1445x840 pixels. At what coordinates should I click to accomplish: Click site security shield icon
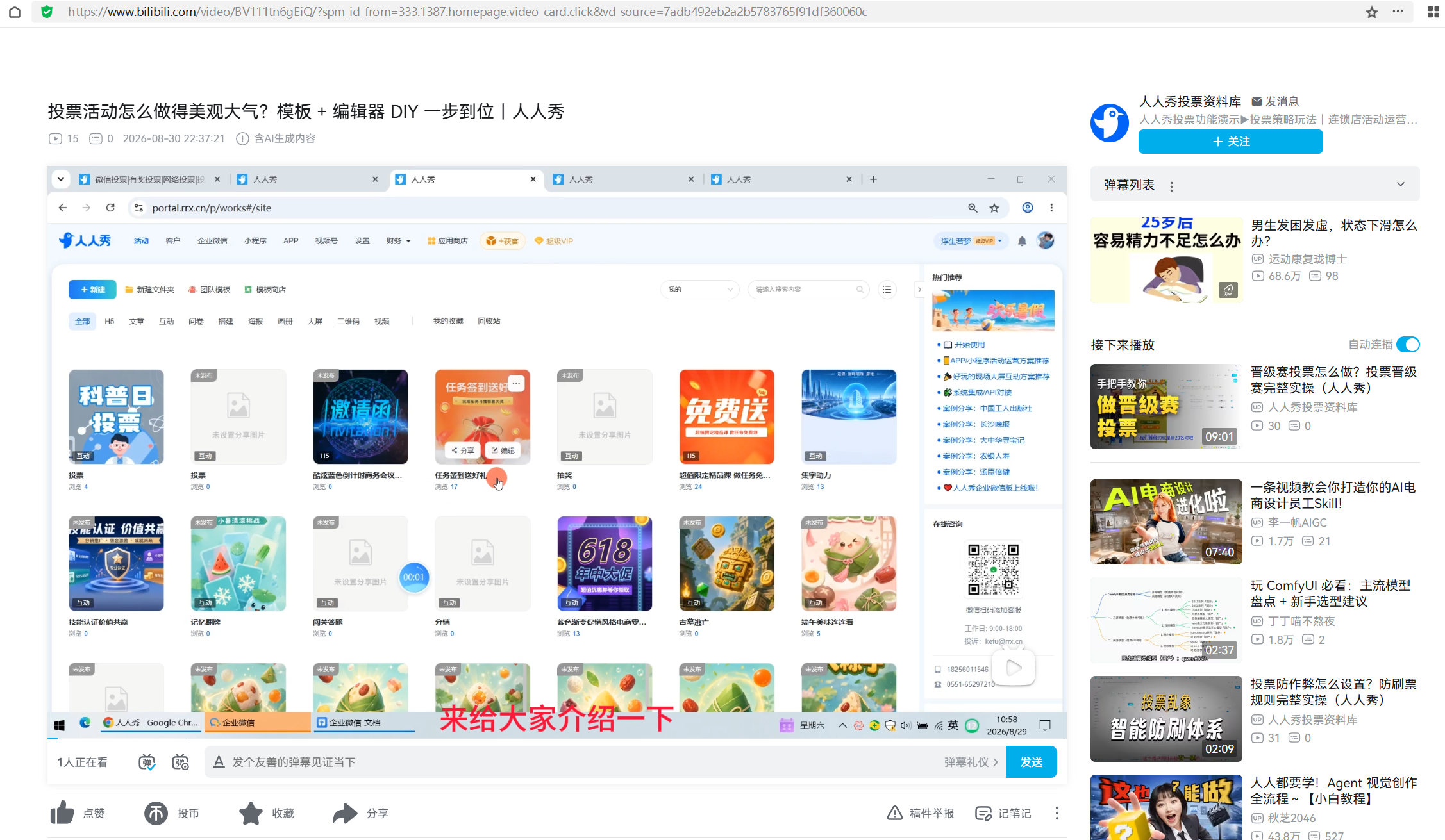(x=47, y=12)
